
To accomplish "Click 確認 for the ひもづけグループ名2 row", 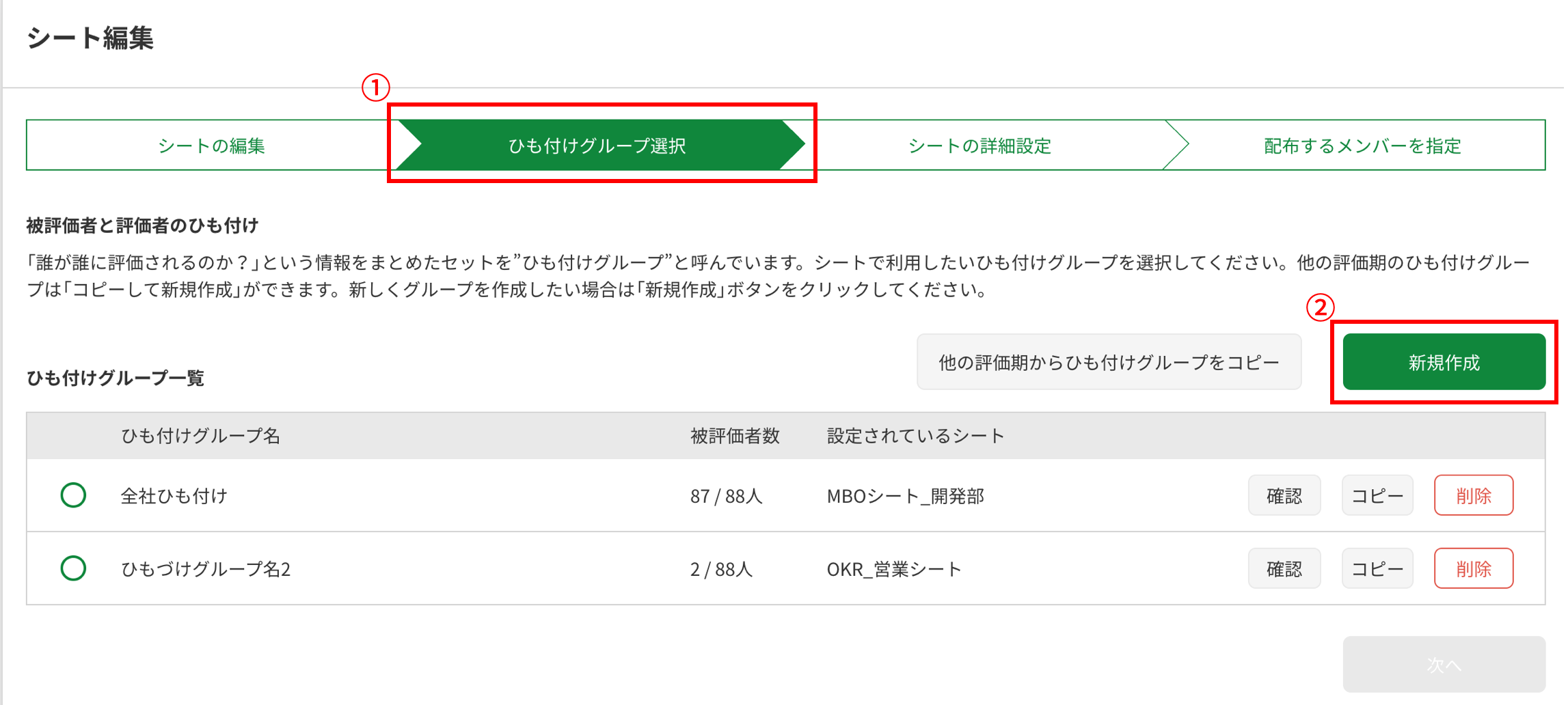I will click(x=1284, y=568).
